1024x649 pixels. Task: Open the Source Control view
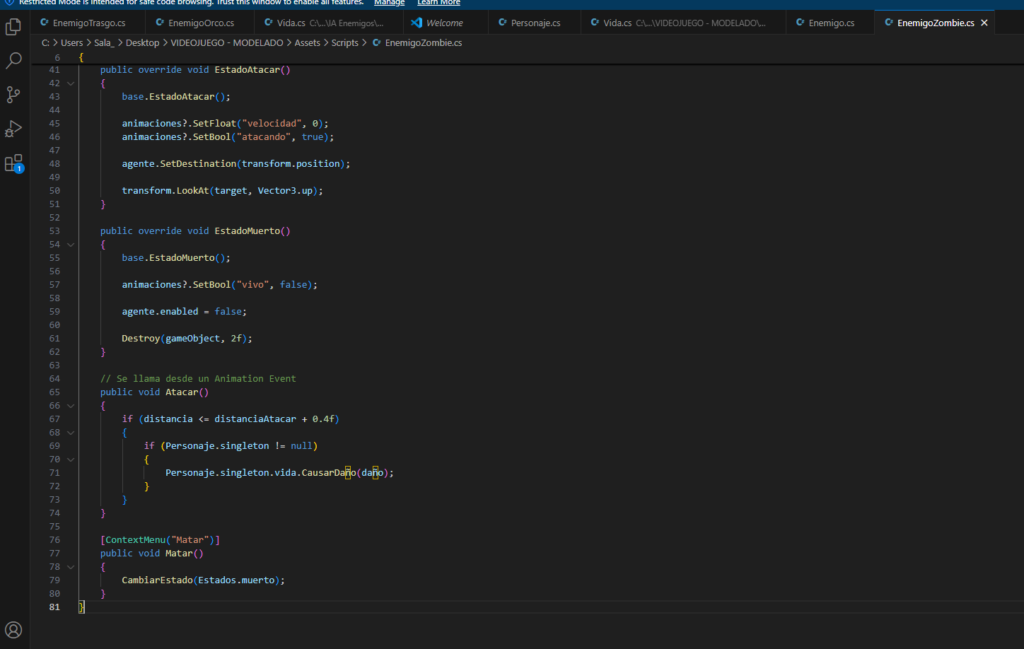tap(14, 94)
